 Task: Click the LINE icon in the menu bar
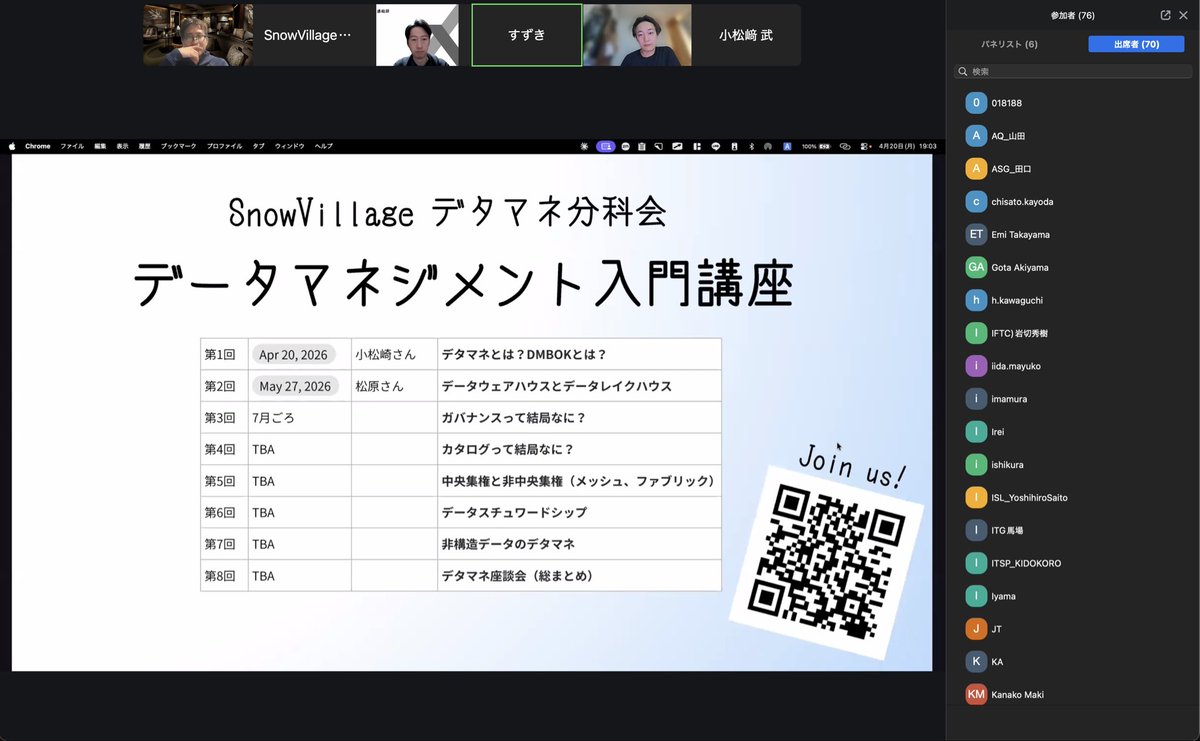pyautogui.click(x=716, y=146)
